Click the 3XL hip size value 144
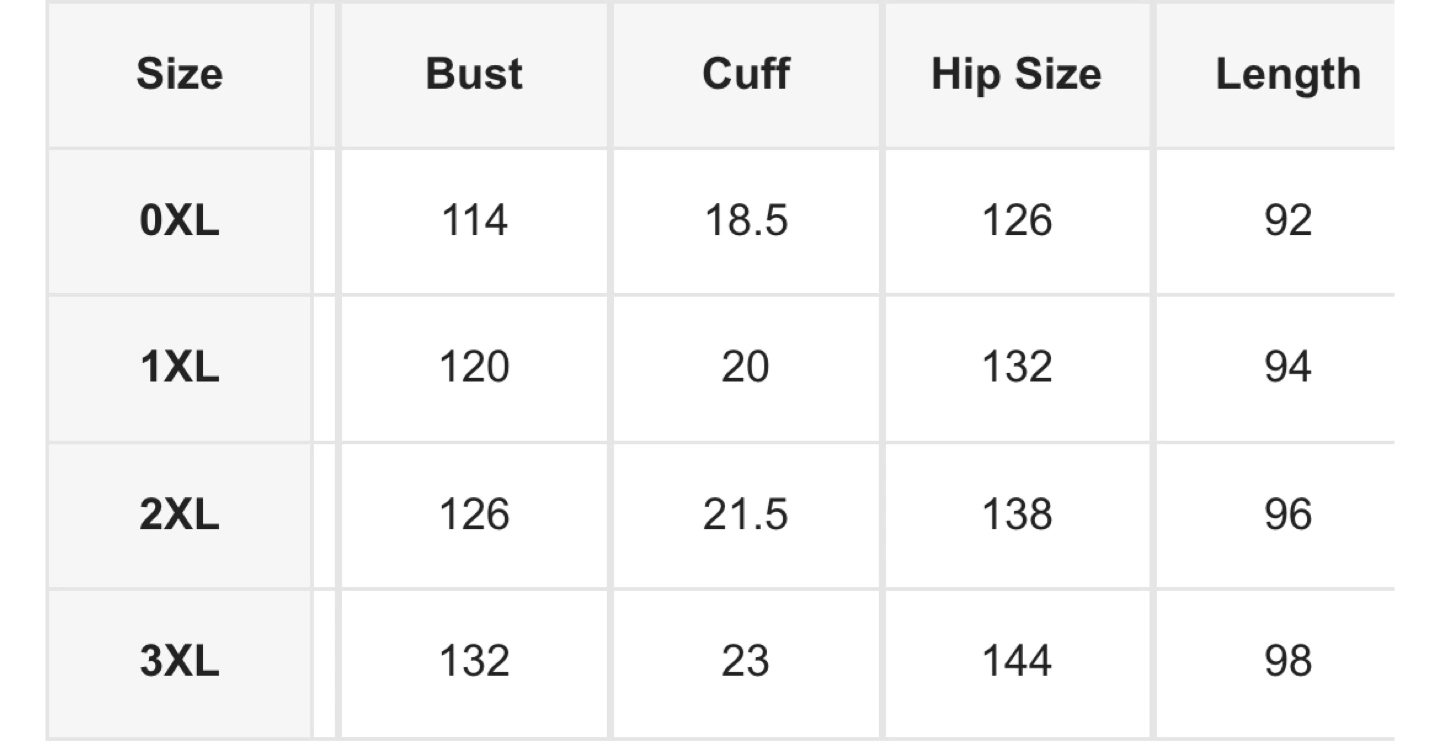This screenshot has width=1440, height=752. pos(1016,662)
